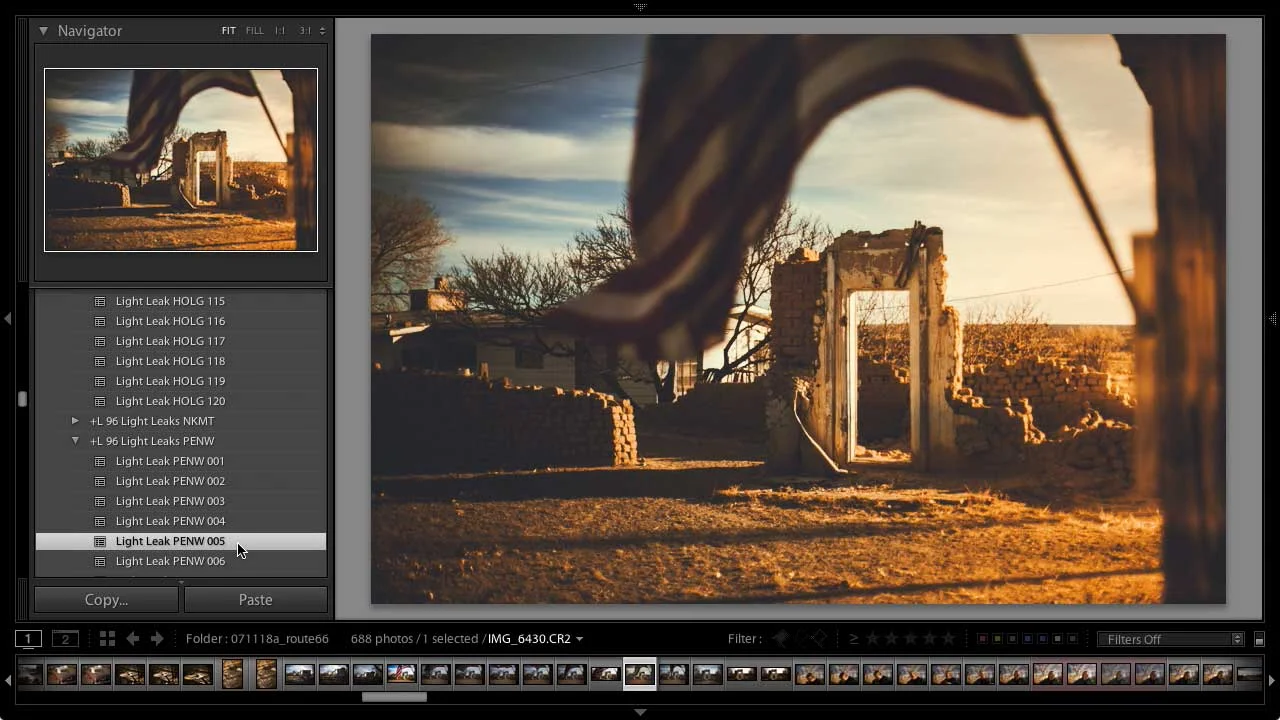
Task: Filter by two stars rating
Action: point(891,639)
